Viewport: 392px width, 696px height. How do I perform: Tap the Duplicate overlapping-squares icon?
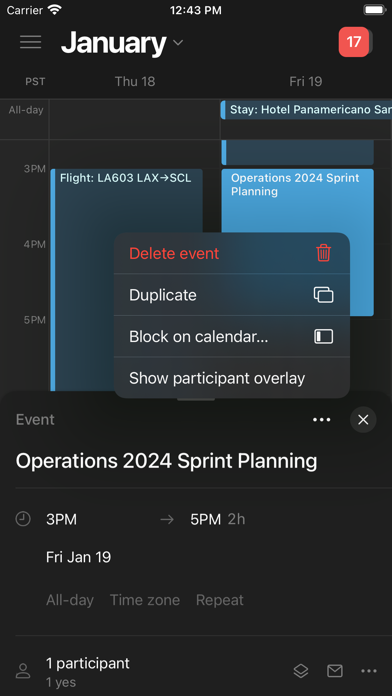tap(324, 295)
